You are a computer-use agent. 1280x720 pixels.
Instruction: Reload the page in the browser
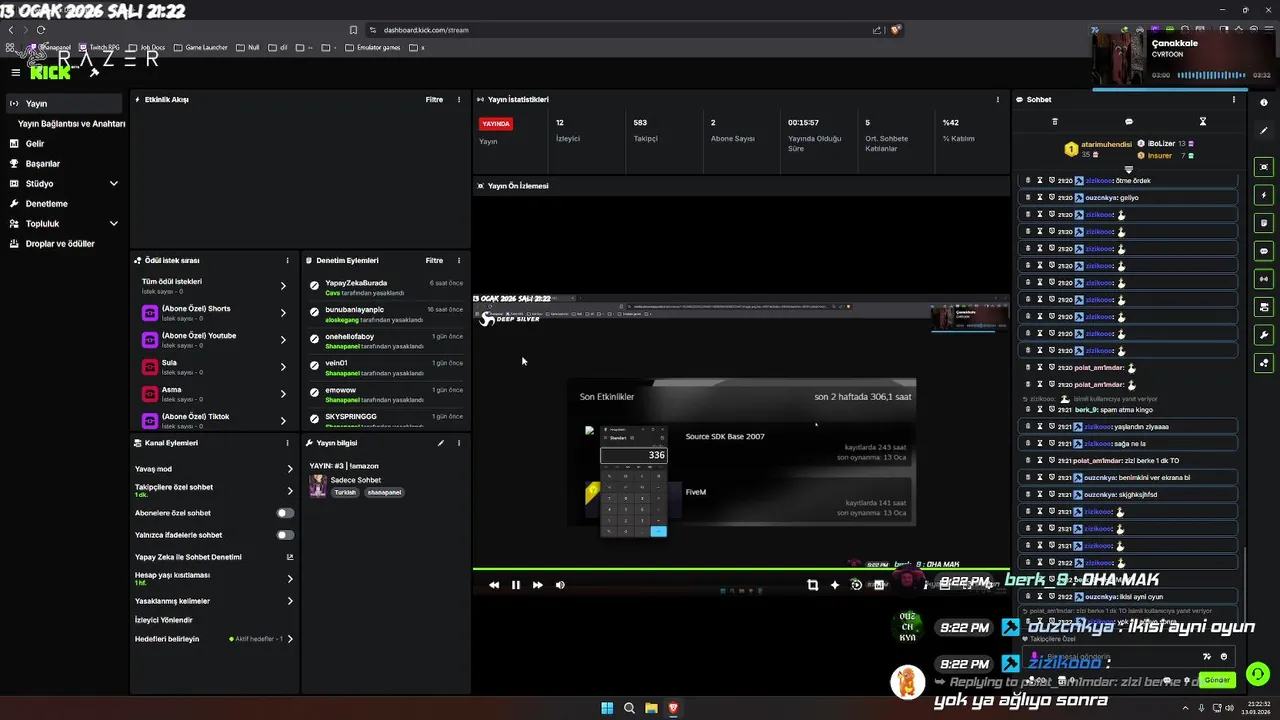40,30
